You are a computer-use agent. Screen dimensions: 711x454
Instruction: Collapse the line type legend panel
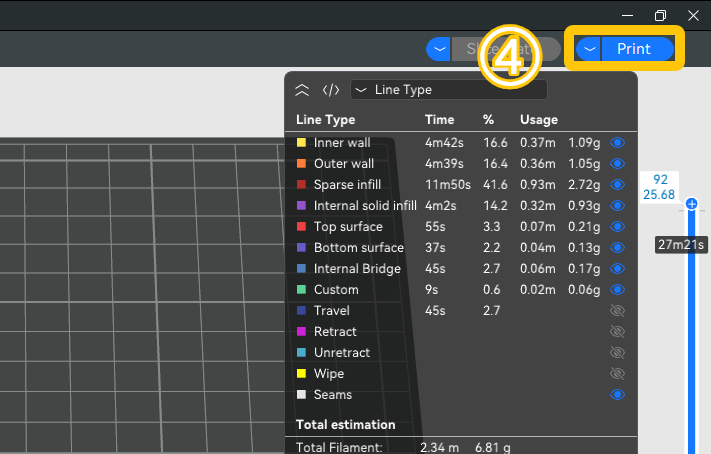[302, 90]
